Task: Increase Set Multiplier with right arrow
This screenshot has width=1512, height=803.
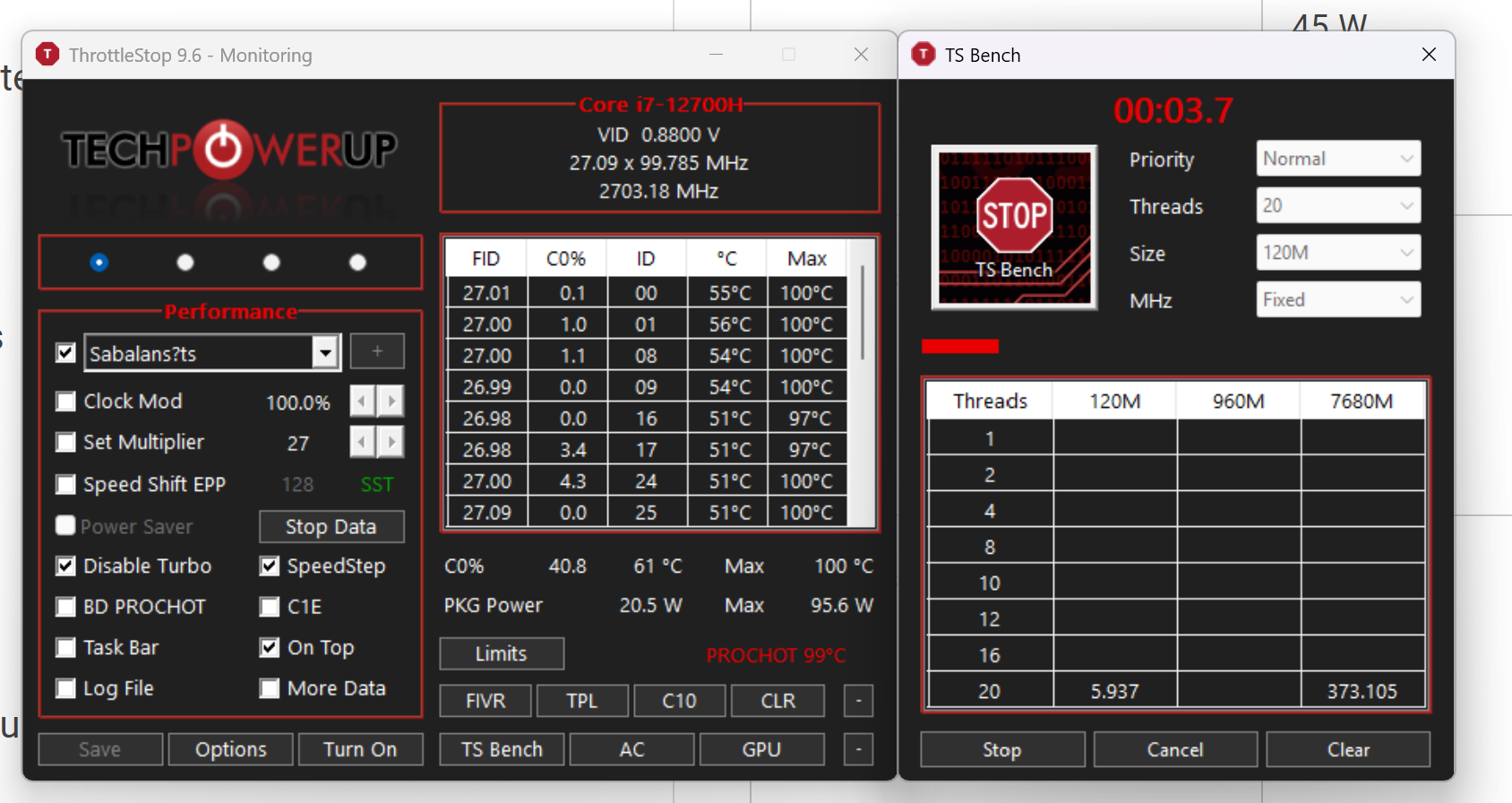Action: tap(391, 442)
